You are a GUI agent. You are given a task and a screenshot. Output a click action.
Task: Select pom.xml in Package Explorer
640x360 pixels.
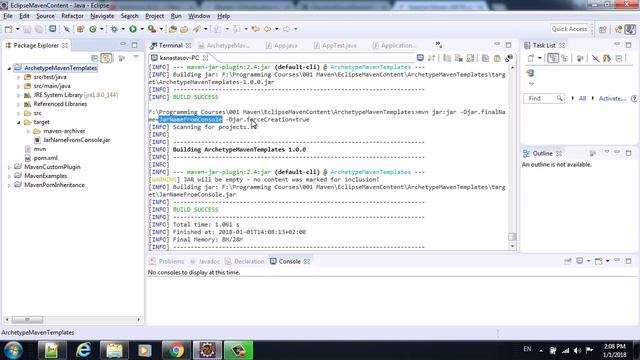coord(45,158)
